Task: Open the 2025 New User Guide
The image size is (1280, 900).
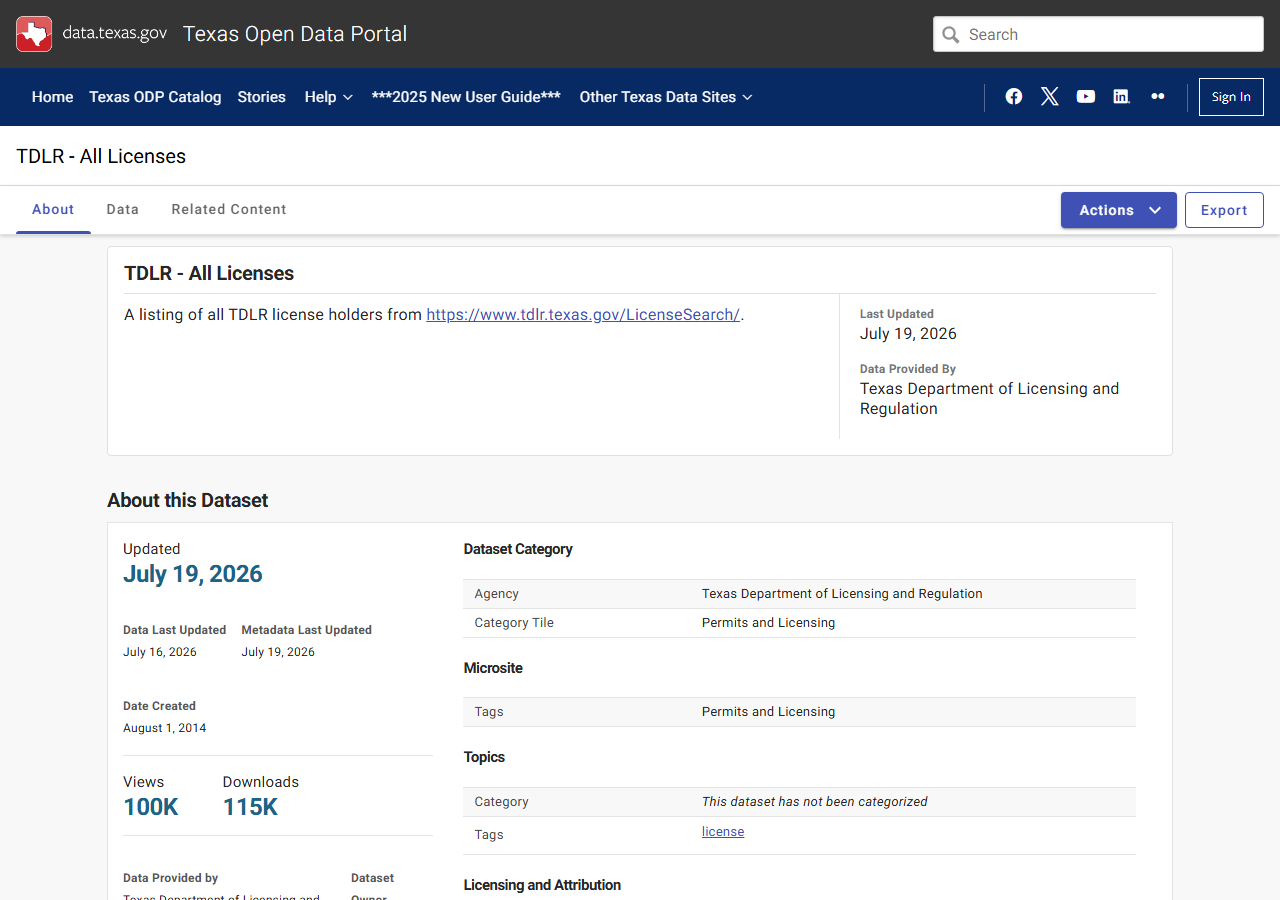Action: 466,97
